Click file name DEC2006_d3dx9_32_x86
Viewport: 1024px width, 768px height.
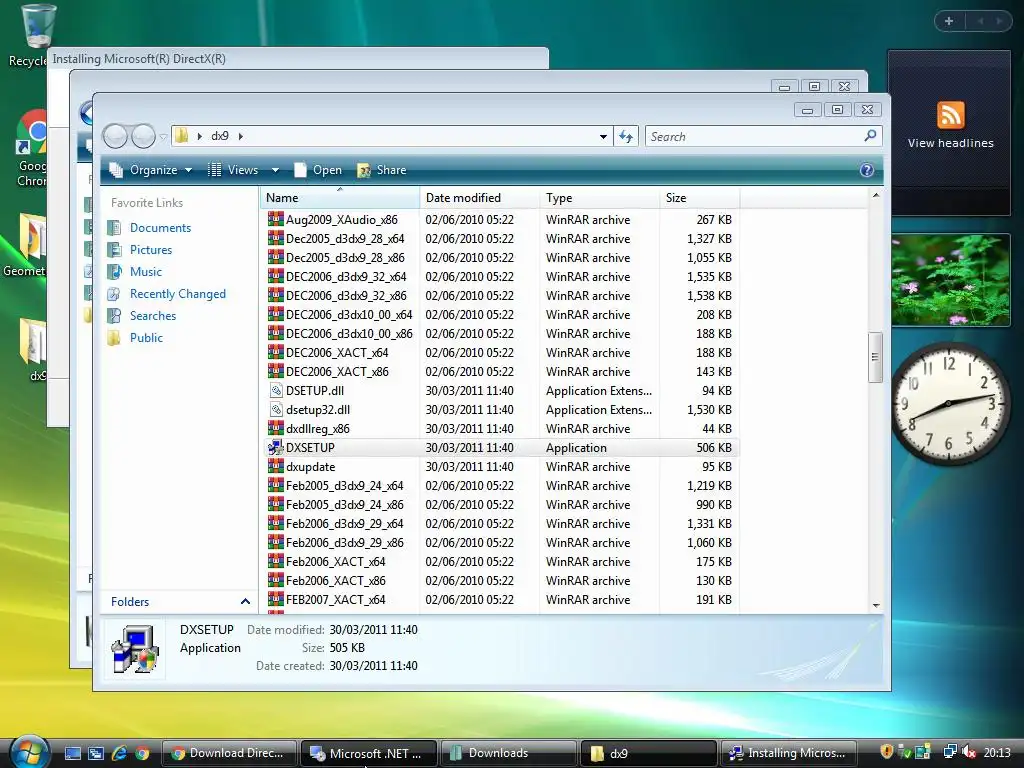[x=346, y=296]
